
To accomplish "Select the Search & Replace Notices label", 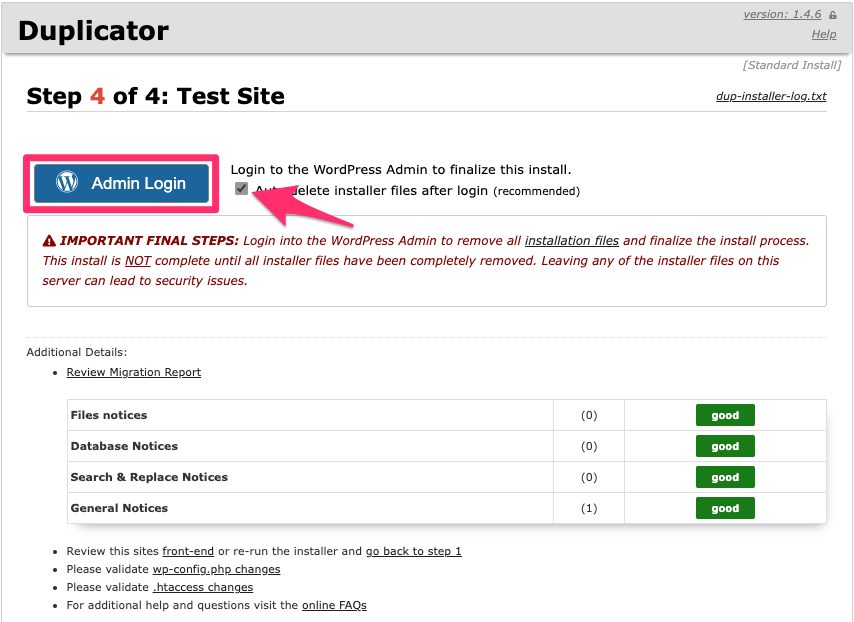I will coord(149,477).
